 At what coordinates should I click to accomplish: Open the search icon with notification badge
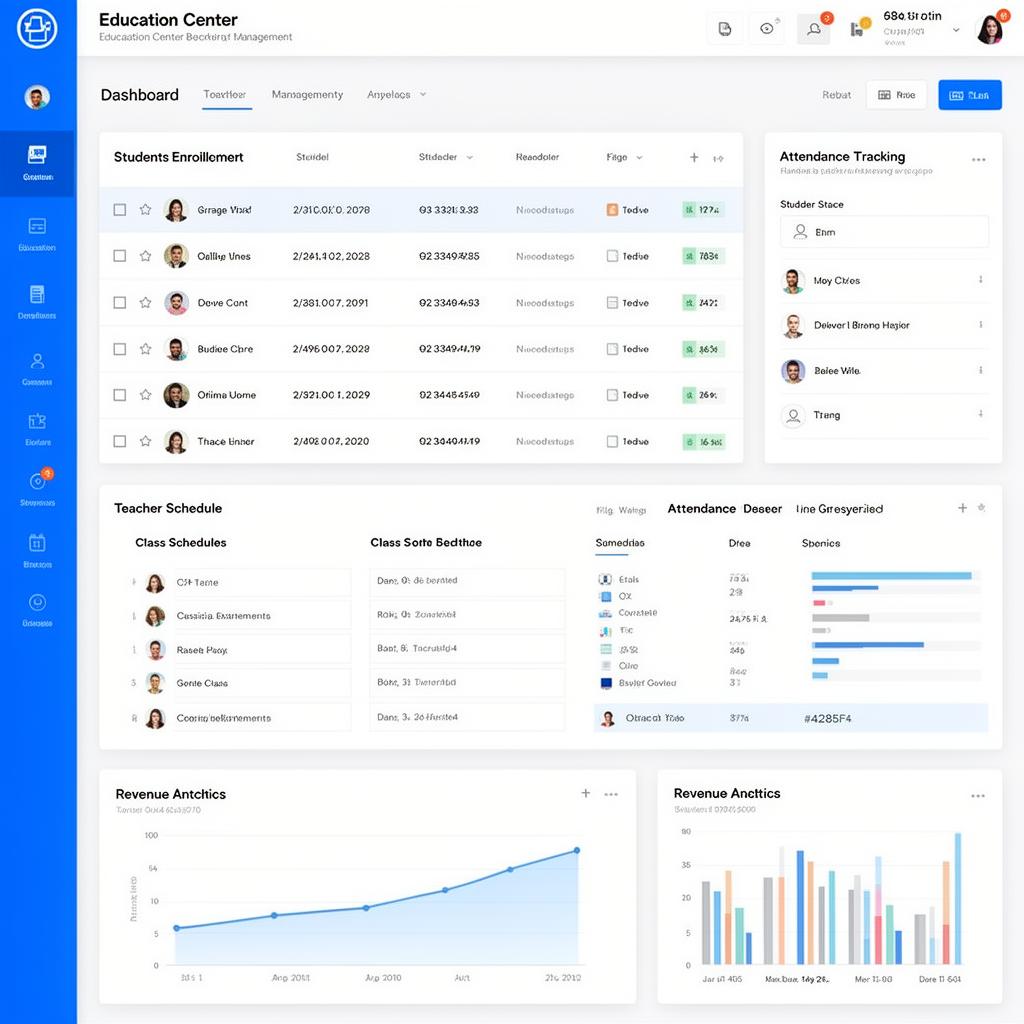pos(814,29)
